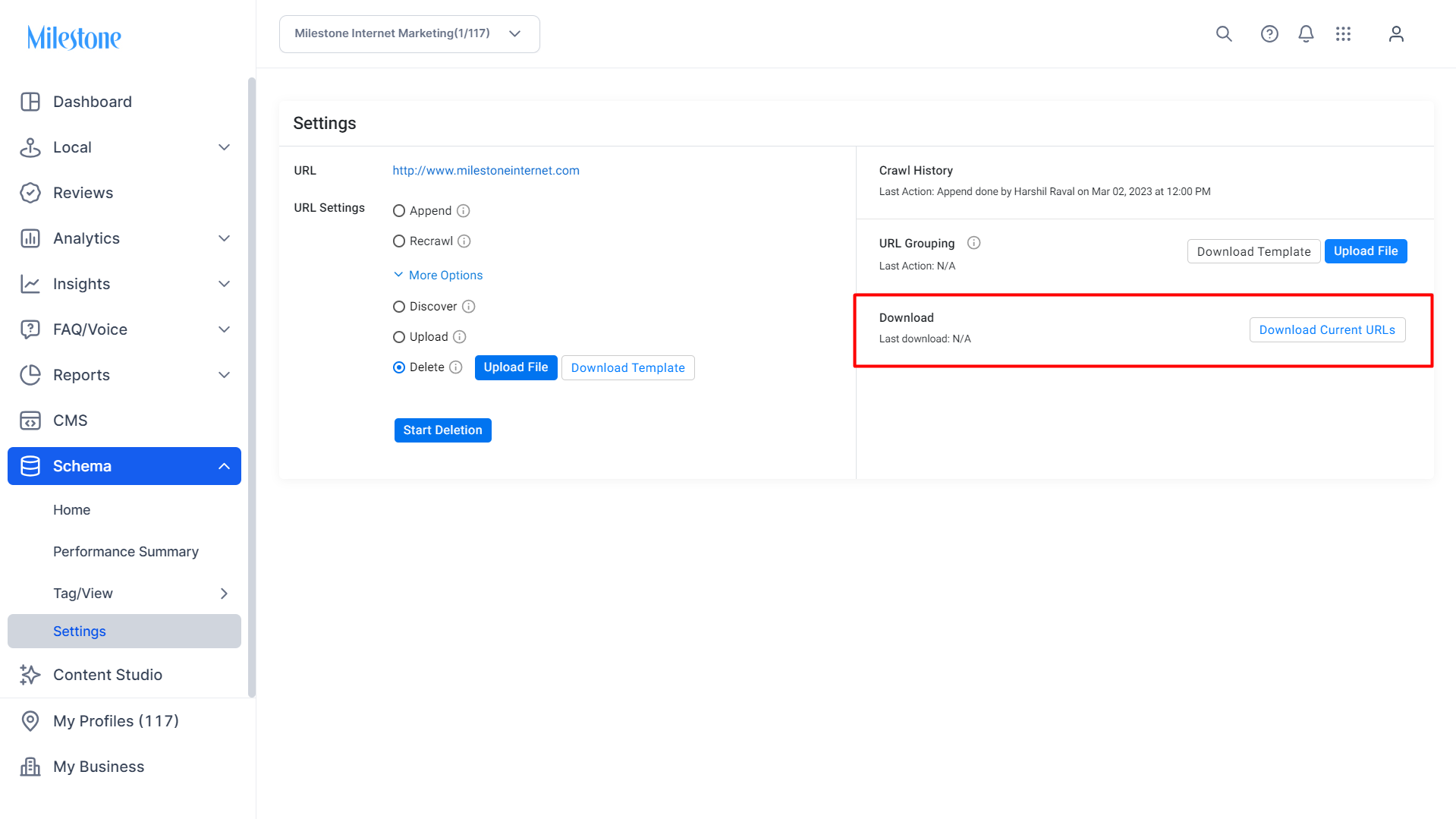Click Download Template beside Delete option
1456x819 pixels.
(x=627, y=367)
